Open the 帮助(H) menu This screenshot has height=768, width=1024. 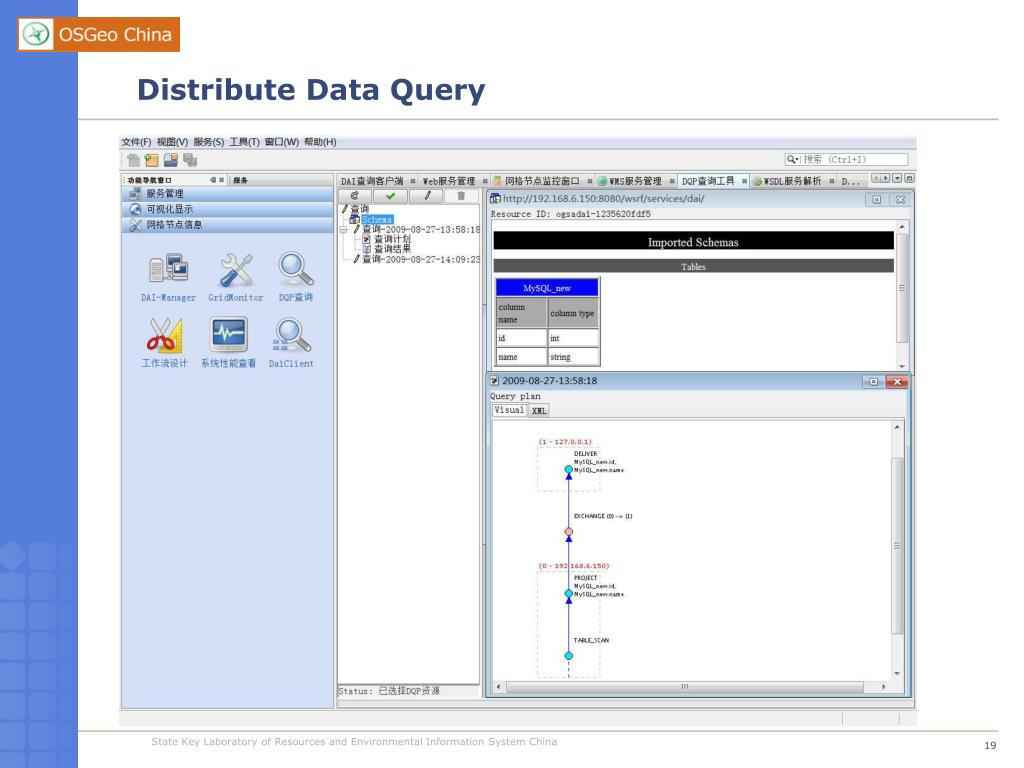pos(320,142)
